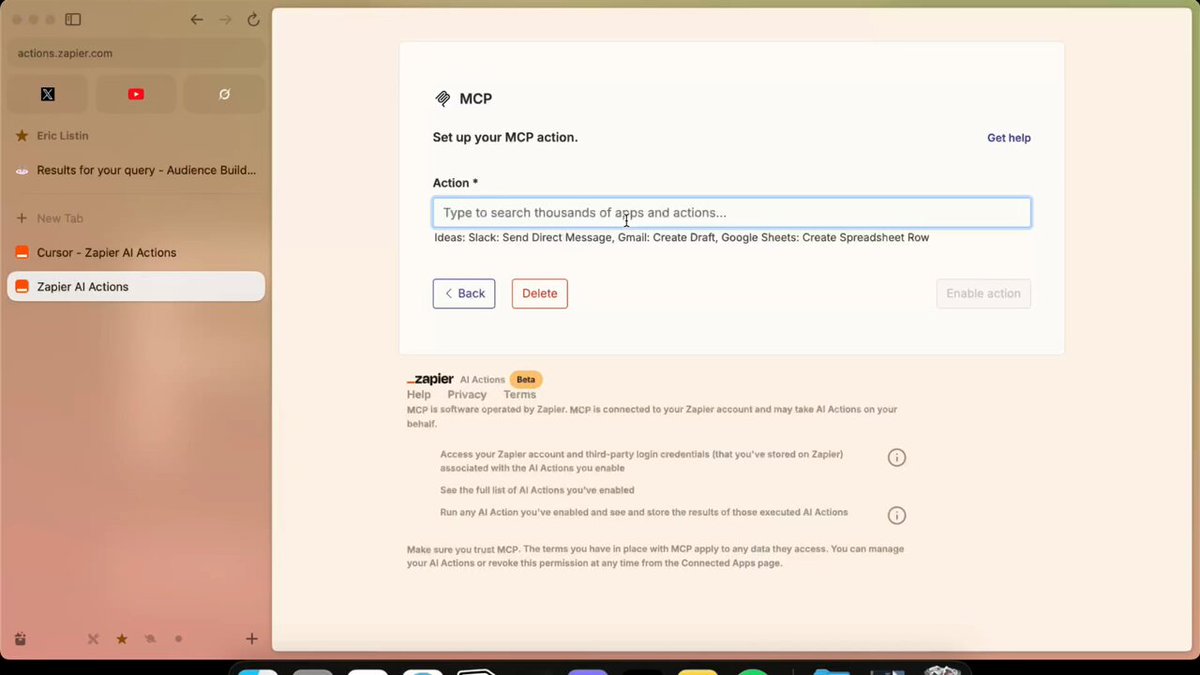The height and width of the screenshot is (675, 1200).
Task: Go forward using the browser arrow
Action: coord(225,19)
